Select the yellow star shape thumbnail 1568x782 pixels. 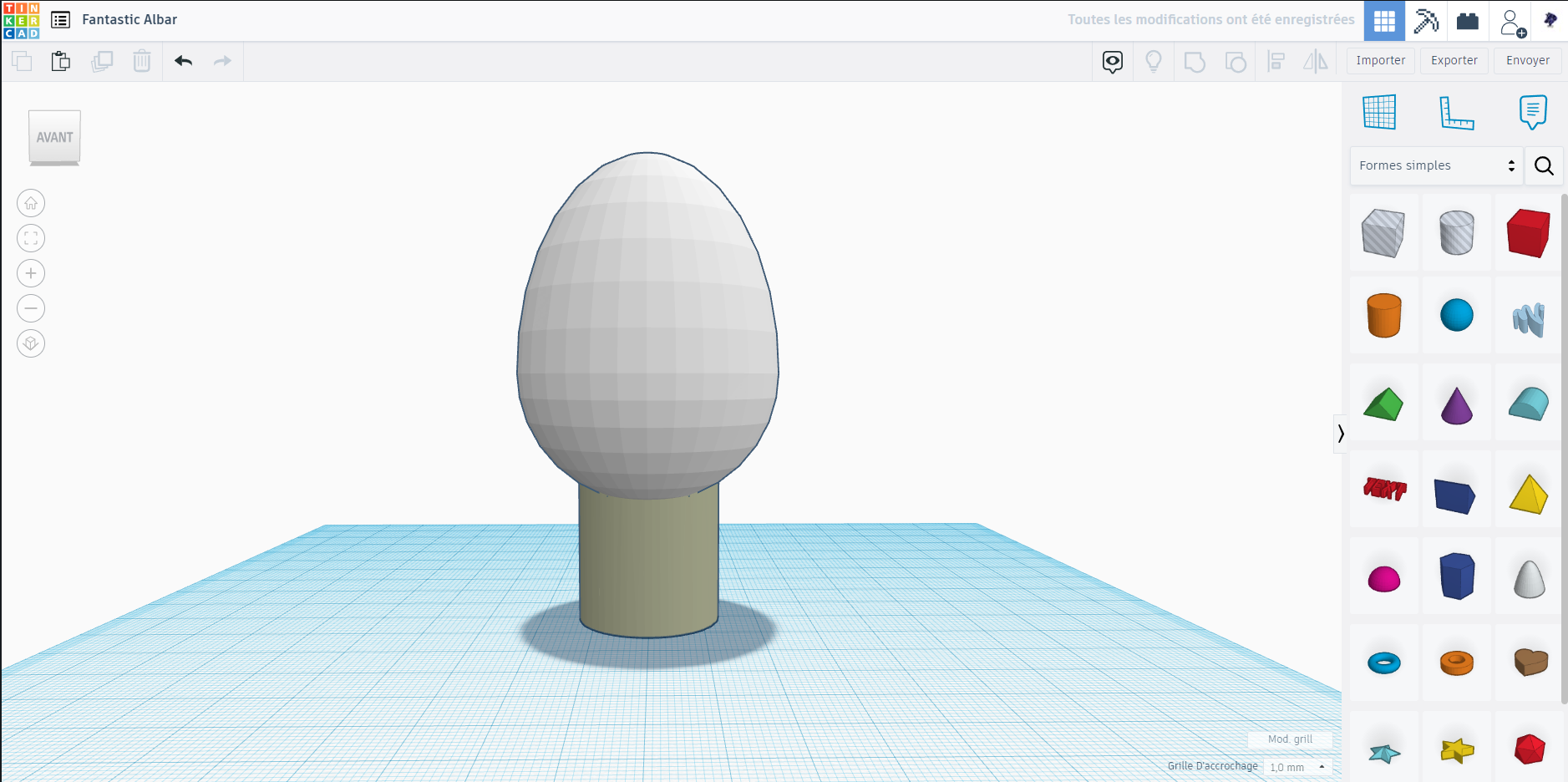[x=1455, y=750]
